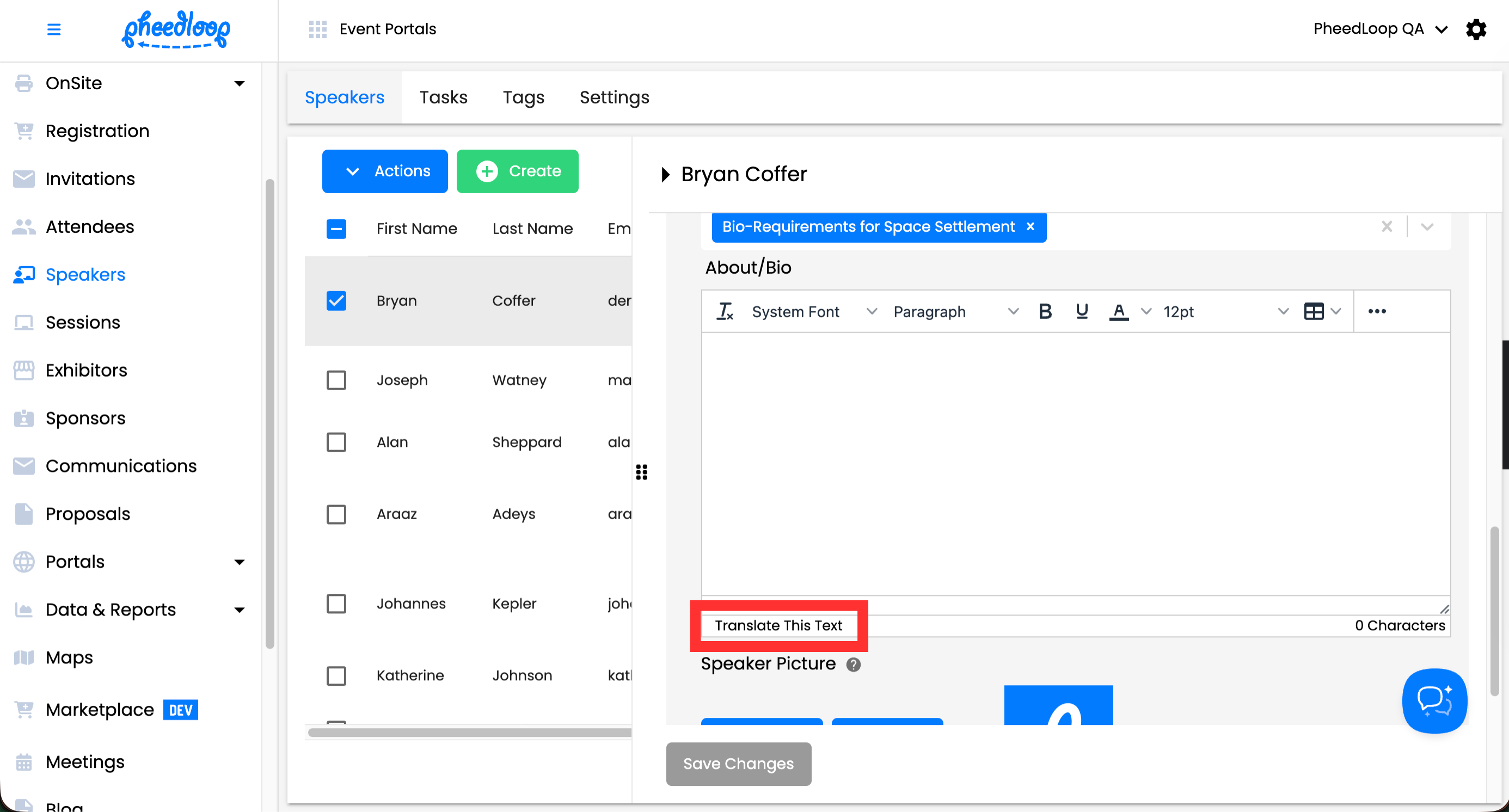
Task: Click inside the About/Bio text area
Action: [1075, 463]
